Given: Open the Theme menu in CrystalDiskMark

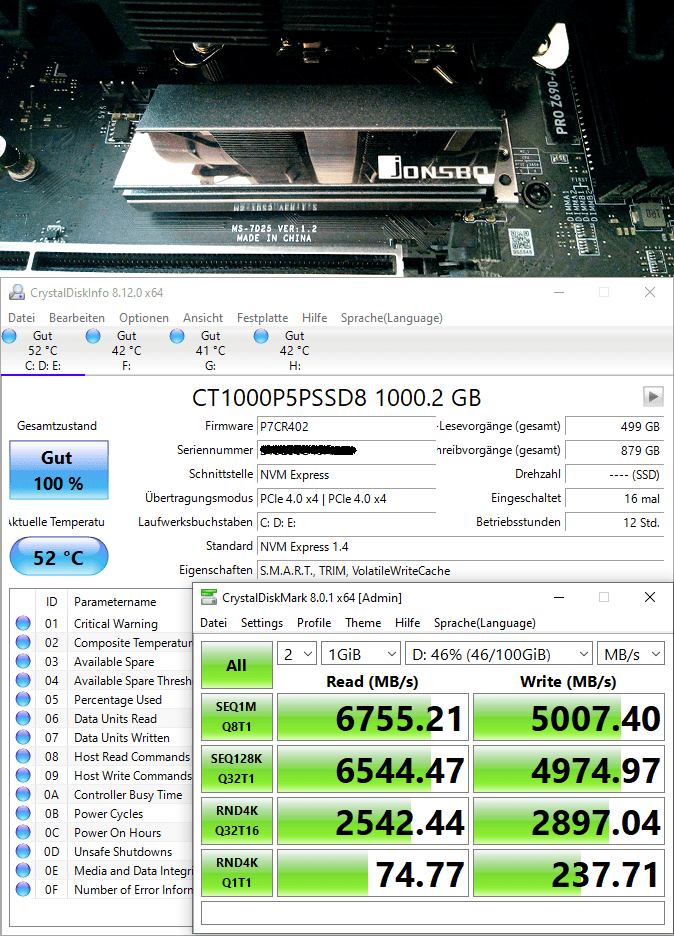Looking at the screenshot, I should pyautogui.click(x=363, y=623).
